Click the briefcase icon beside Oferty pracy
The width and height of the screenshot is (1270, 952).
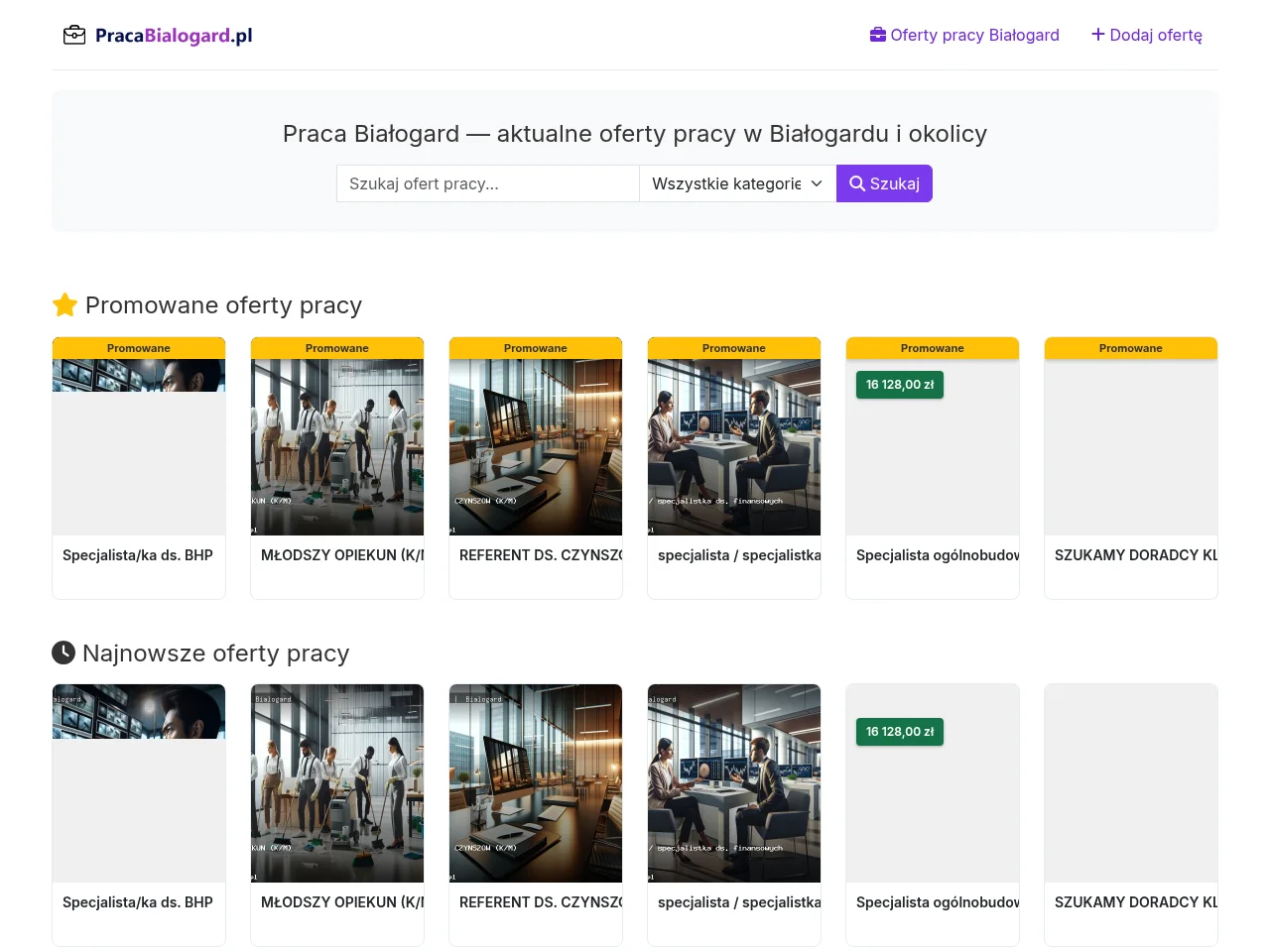(878, 35)
